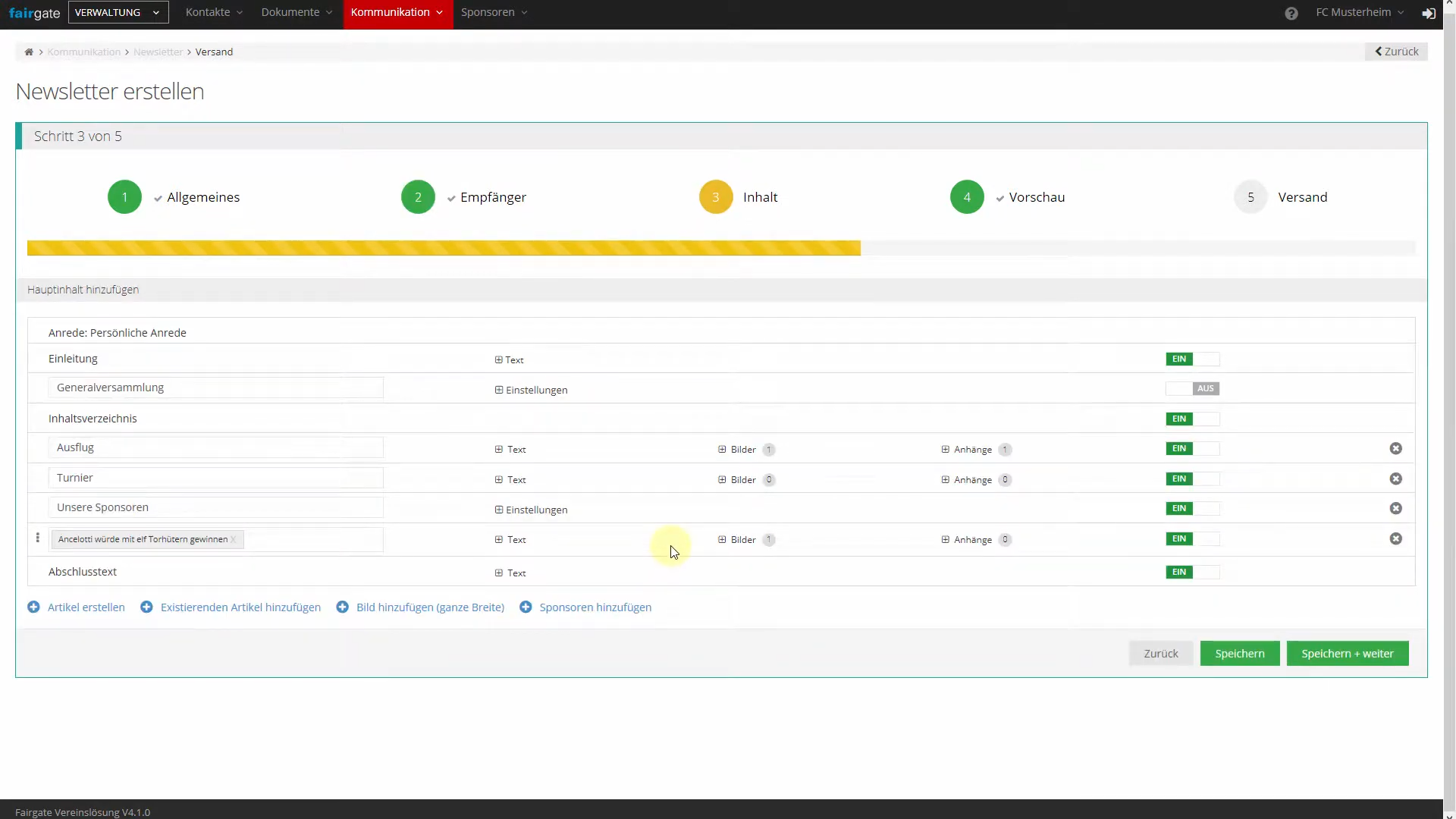1456x819 pixels.
Task: Remove the Ancelotti article row
Action: [x=1395, y=539]
